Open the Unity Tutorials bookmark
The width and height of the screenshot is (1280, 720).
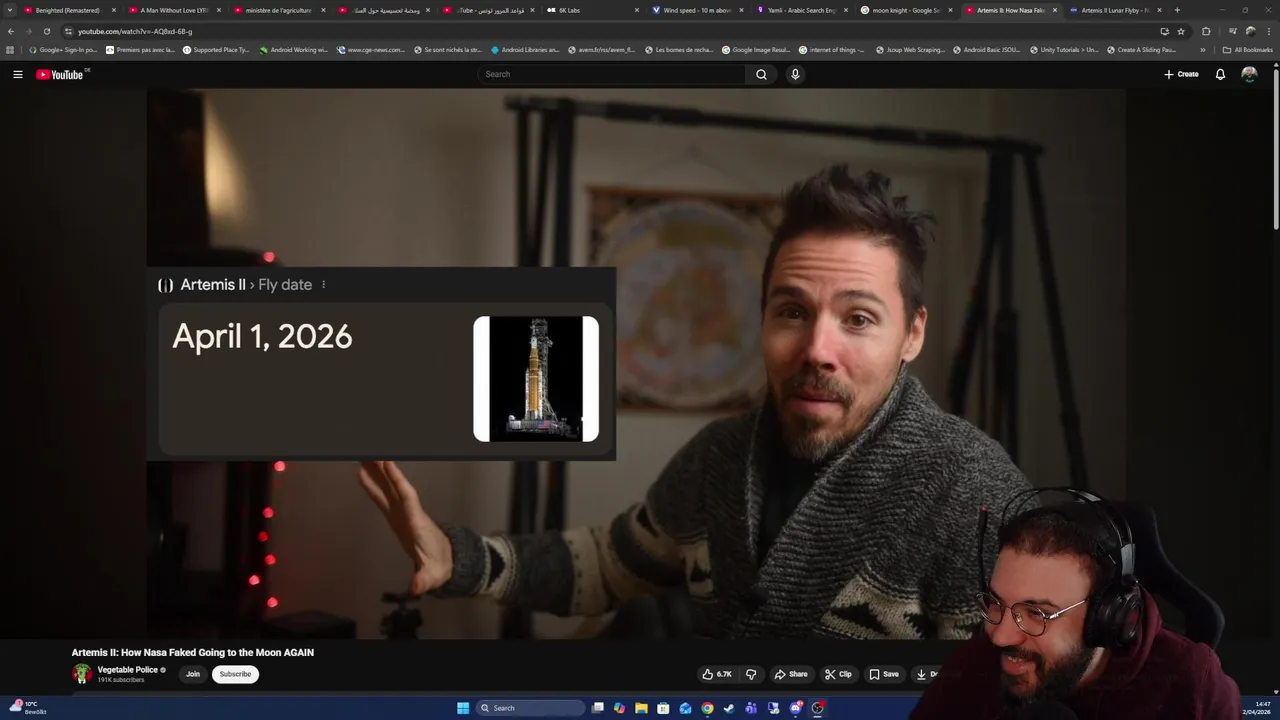click(1064, 49)
